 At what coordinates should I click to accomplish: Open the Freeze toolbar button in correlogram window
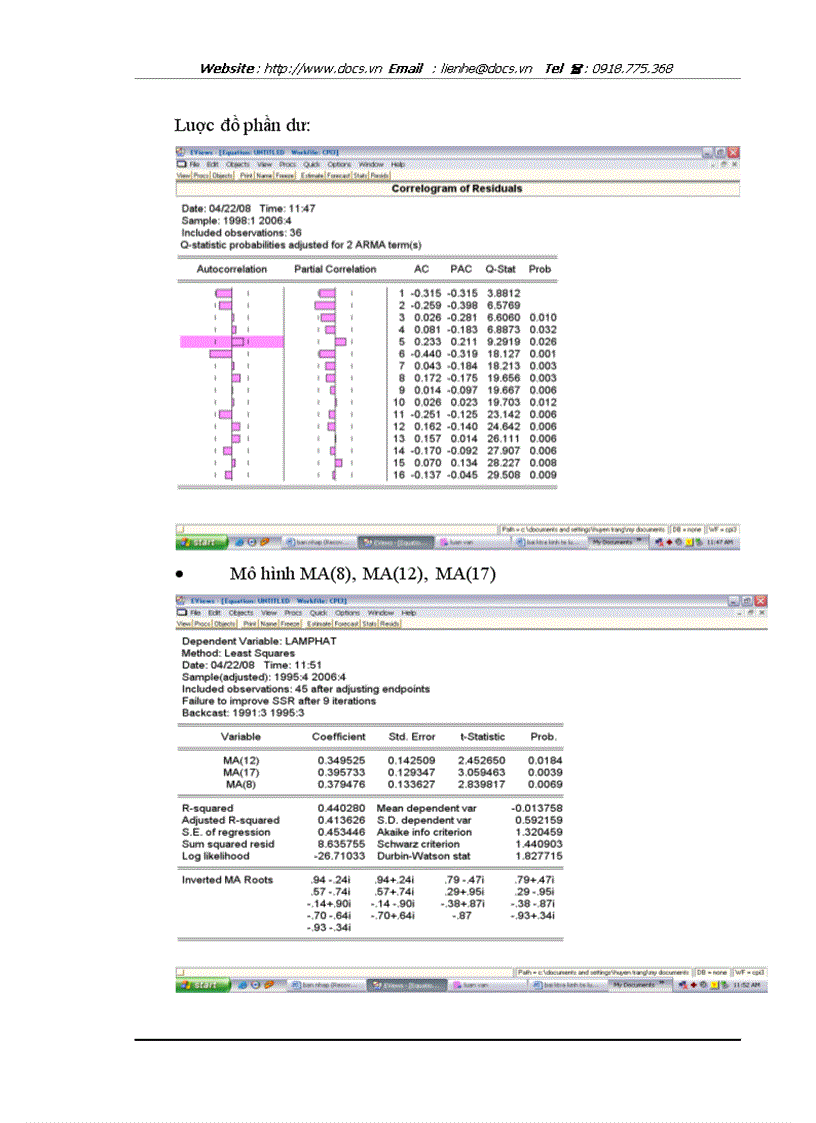(x=286, y=175)
